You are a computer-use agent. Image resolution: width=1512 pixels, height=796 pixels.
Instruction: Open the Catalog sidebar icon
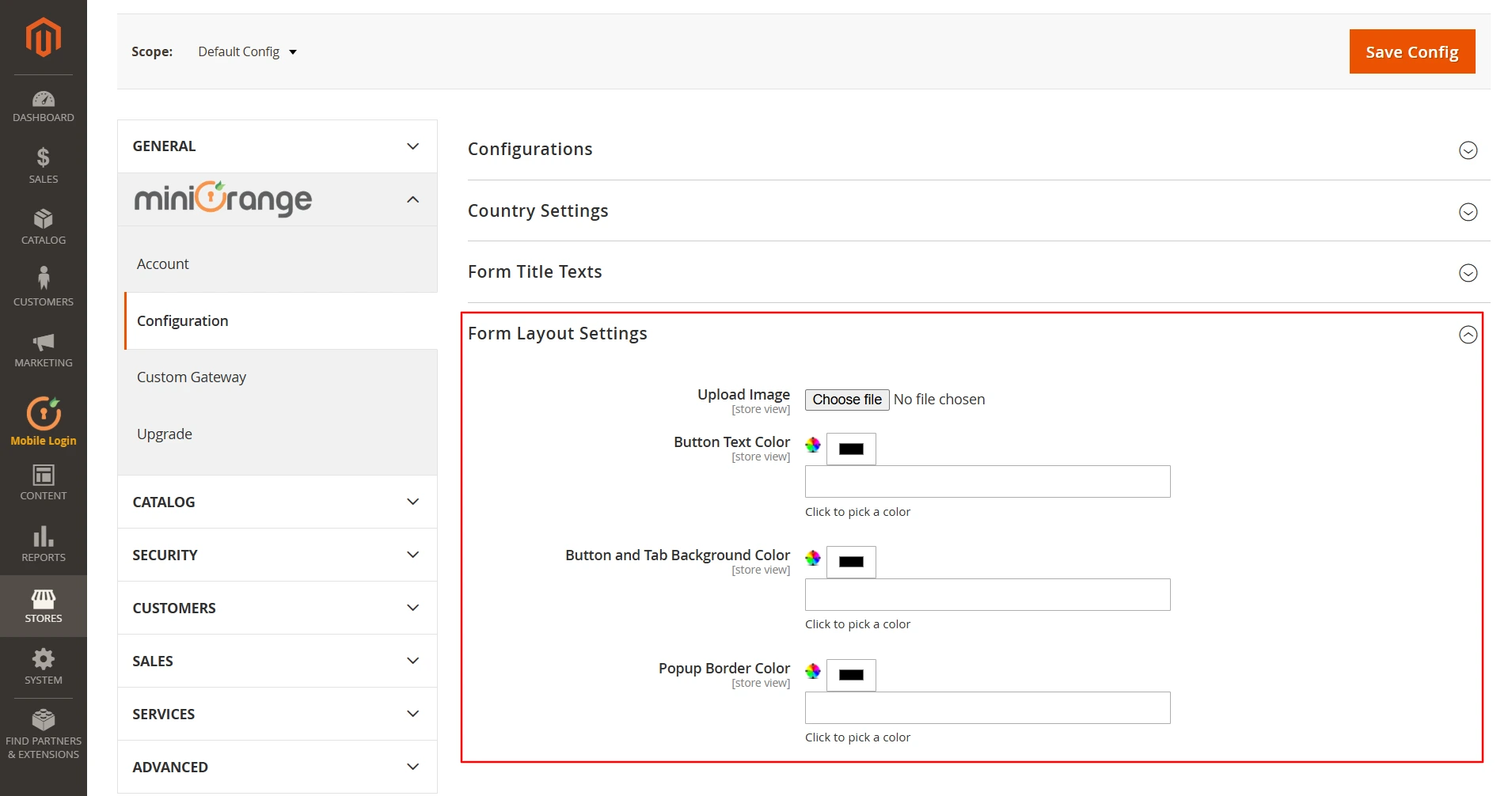[44, 224]
